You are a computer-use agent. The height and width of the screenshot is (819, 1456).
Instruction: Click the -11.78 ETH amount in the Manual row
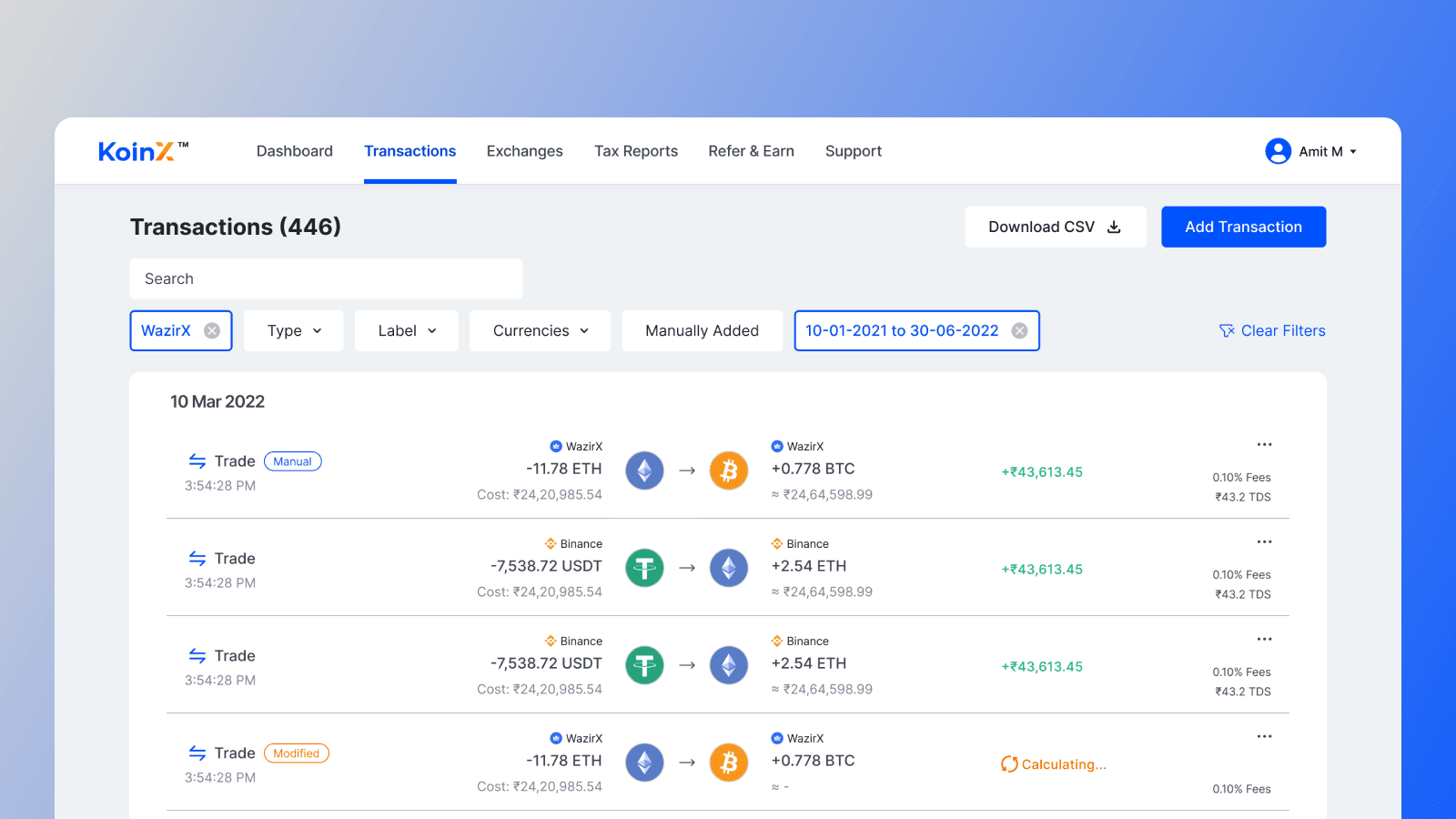pyautogui.click(x=564, y=469)
